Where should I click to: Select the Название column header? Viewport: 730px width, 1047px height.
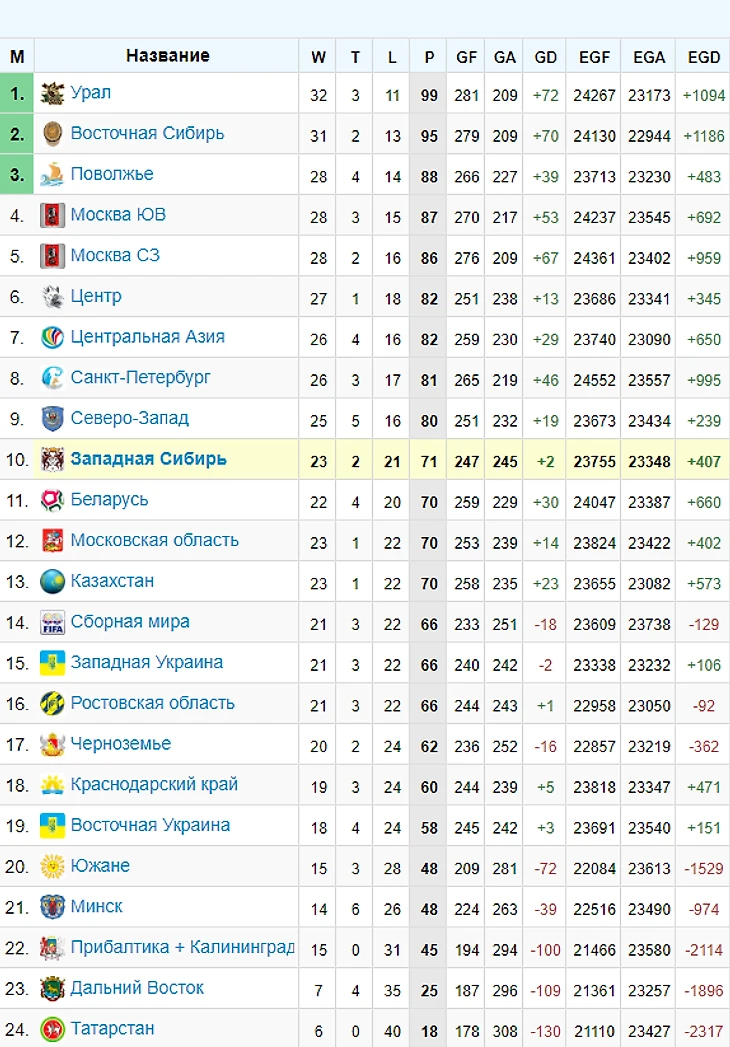point(167,55)
